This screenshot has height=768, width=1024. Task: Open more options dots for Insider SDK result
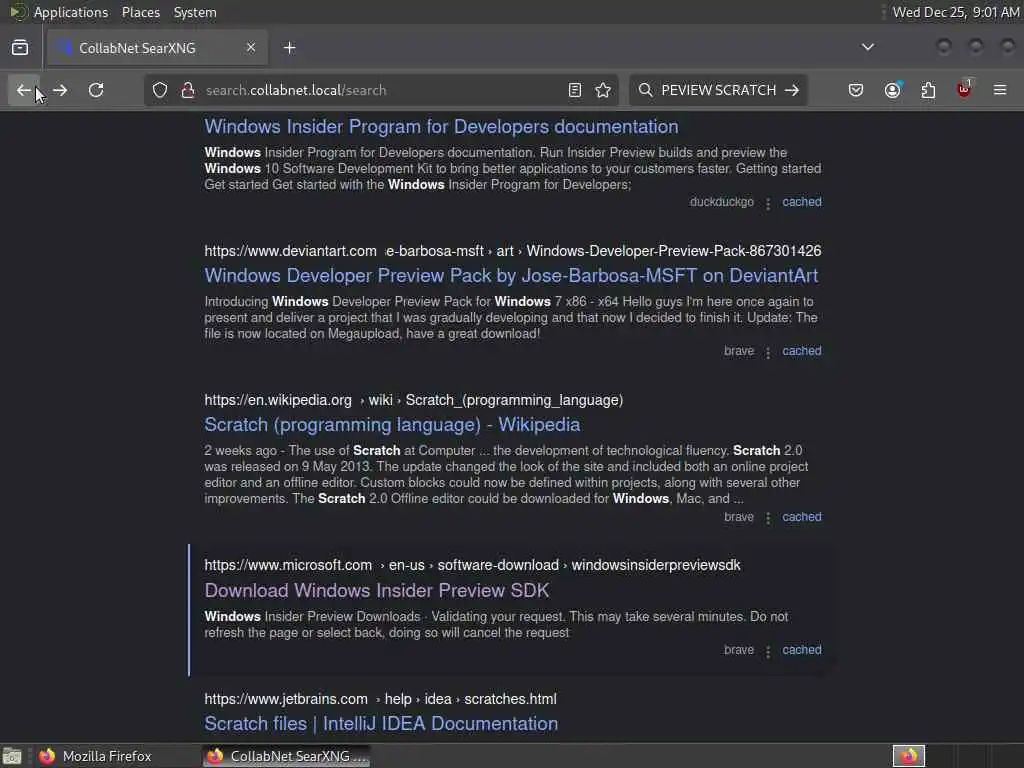pos(768,652)
